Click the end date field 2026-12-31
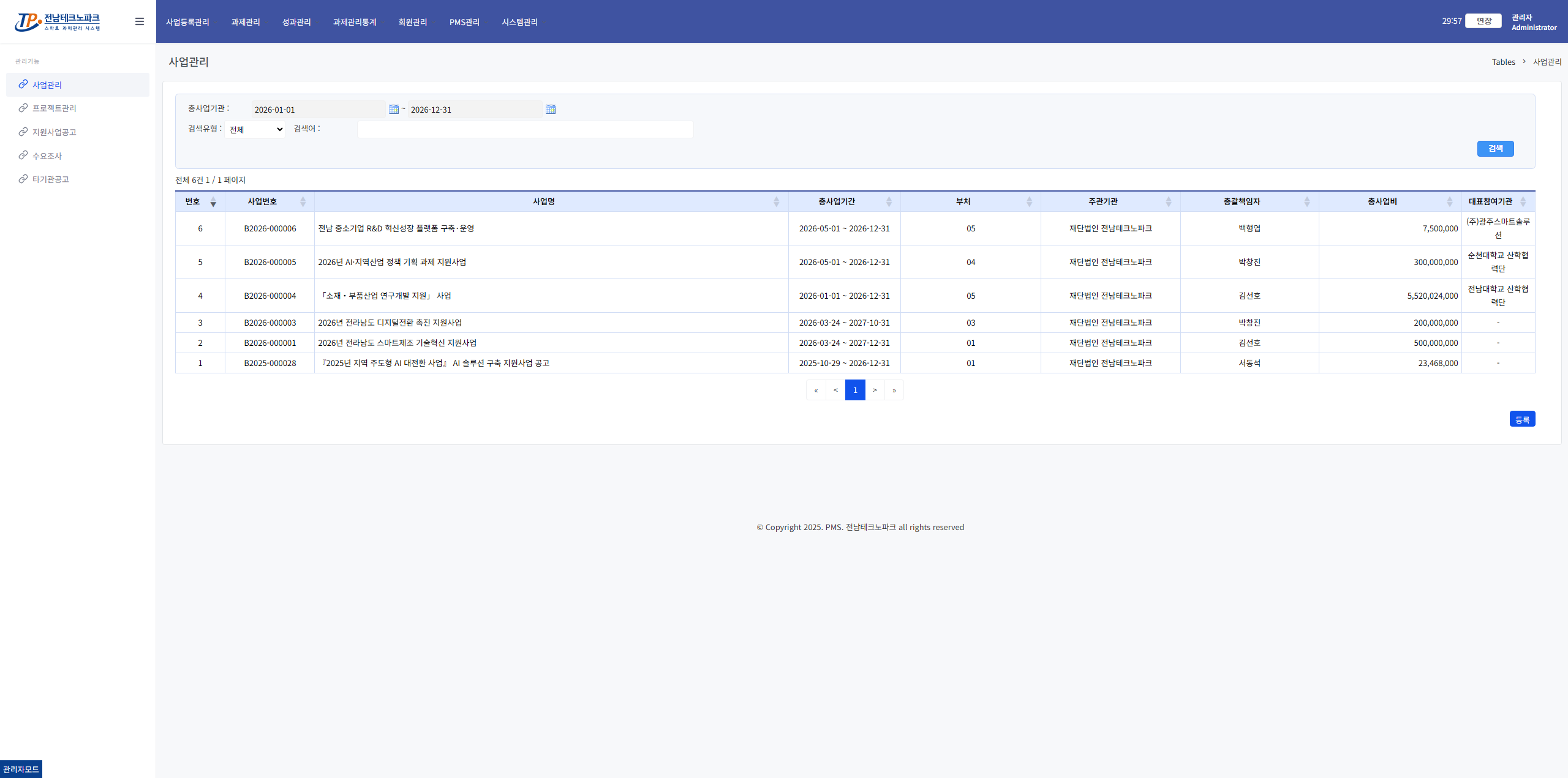 point(475,110)
